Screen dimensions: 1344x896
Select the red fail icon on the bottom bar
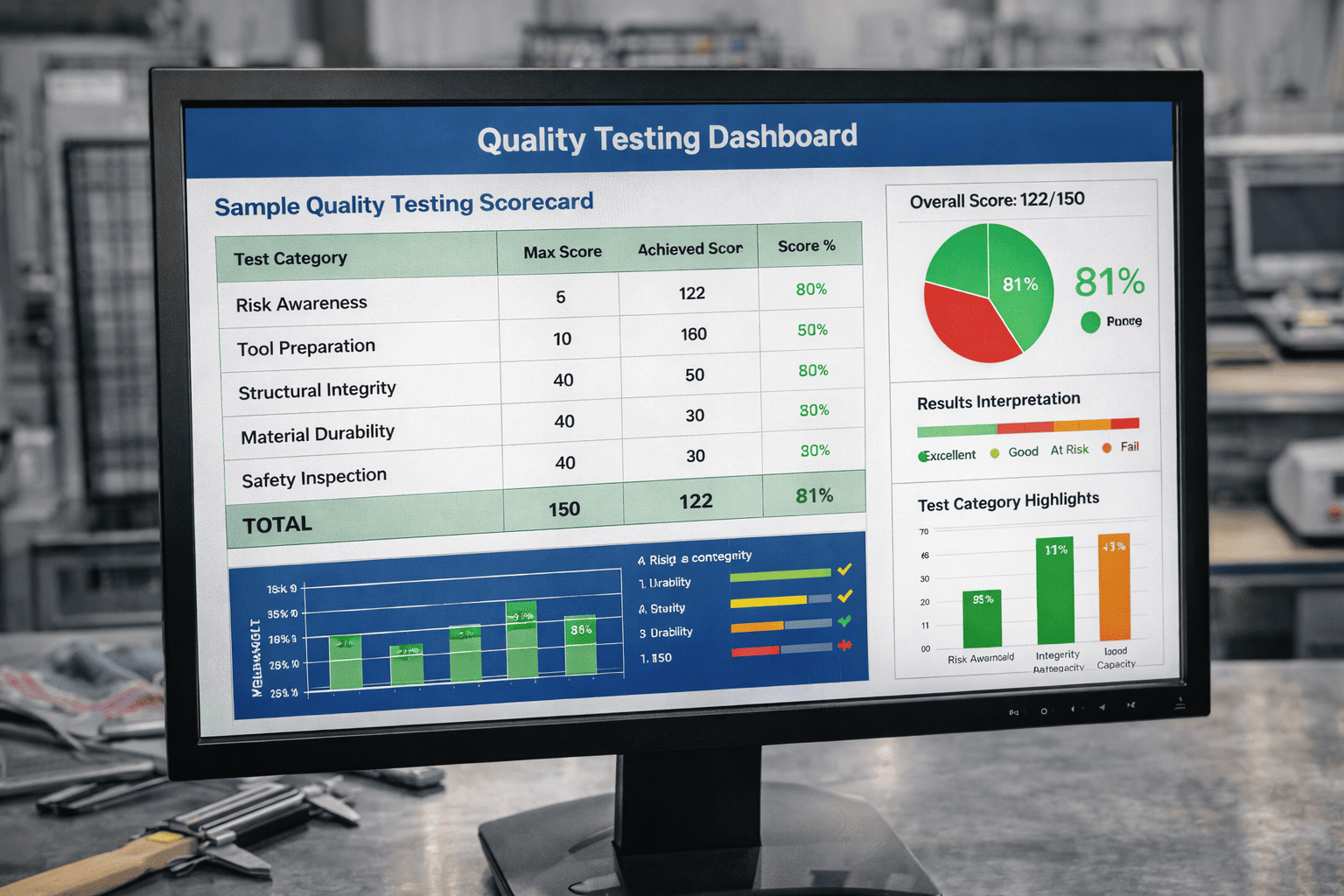(844, 646)
